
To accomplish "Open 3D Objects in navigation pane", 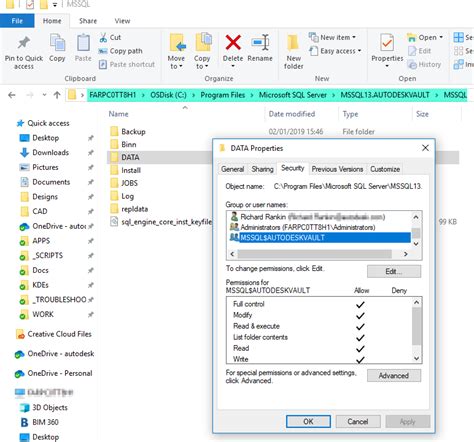I will (x=50, y=407).
